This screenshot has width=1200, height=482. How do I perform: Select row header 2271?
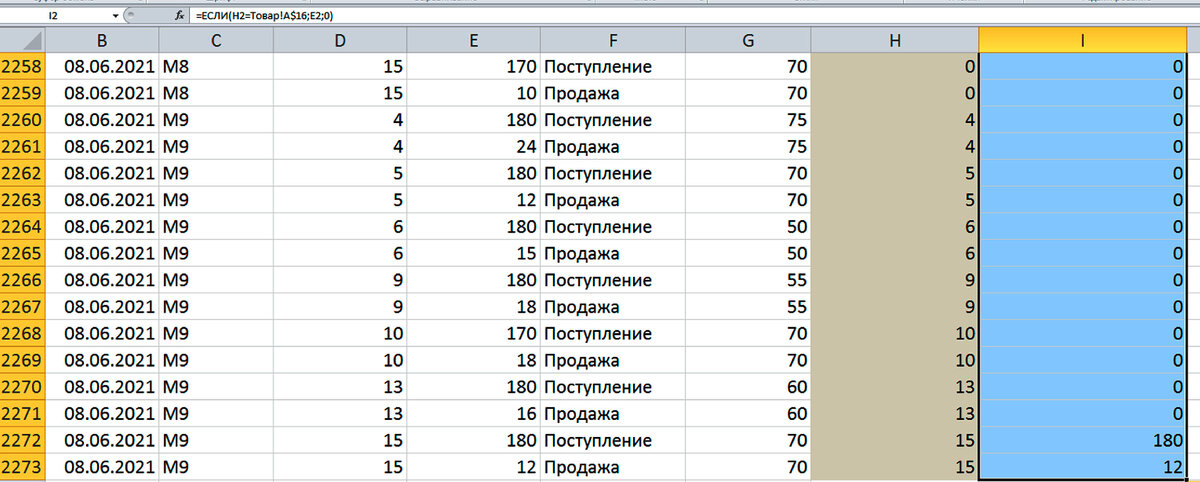click(22, 414)
